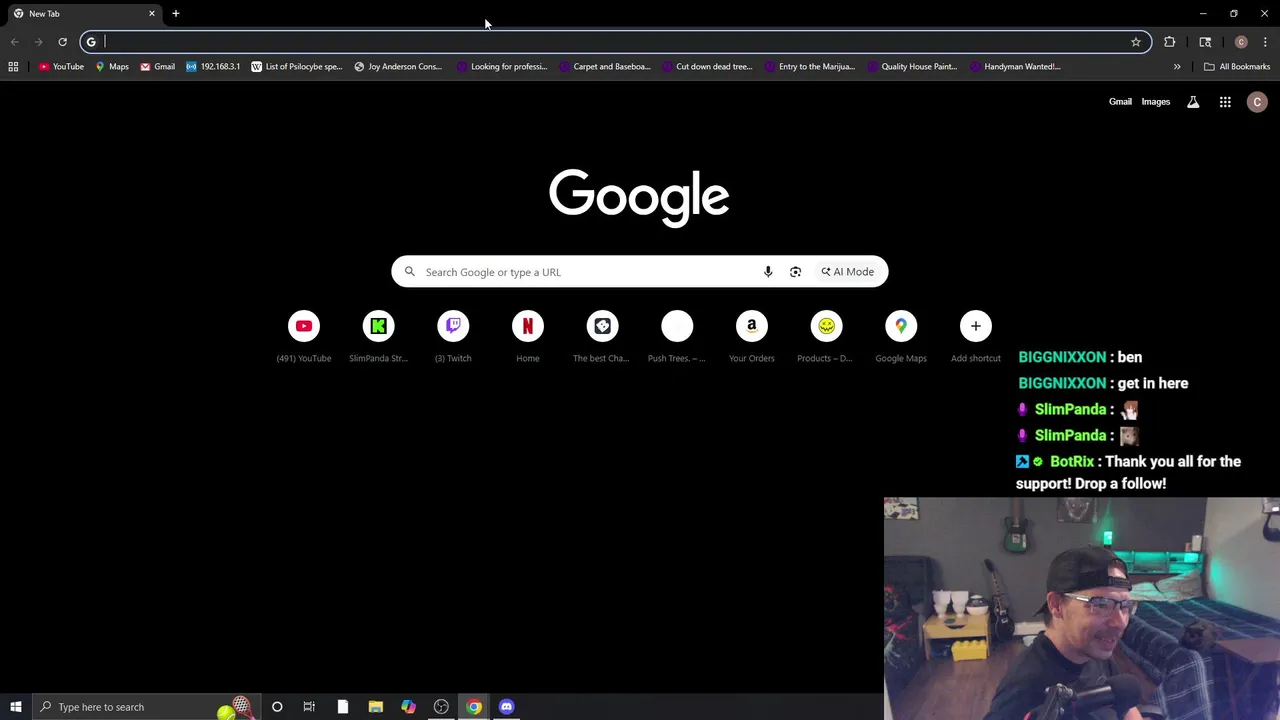This screenshot has width=1280, height=720.
Task: Open Cortana circle in taskbar
Action: [277, 707]
